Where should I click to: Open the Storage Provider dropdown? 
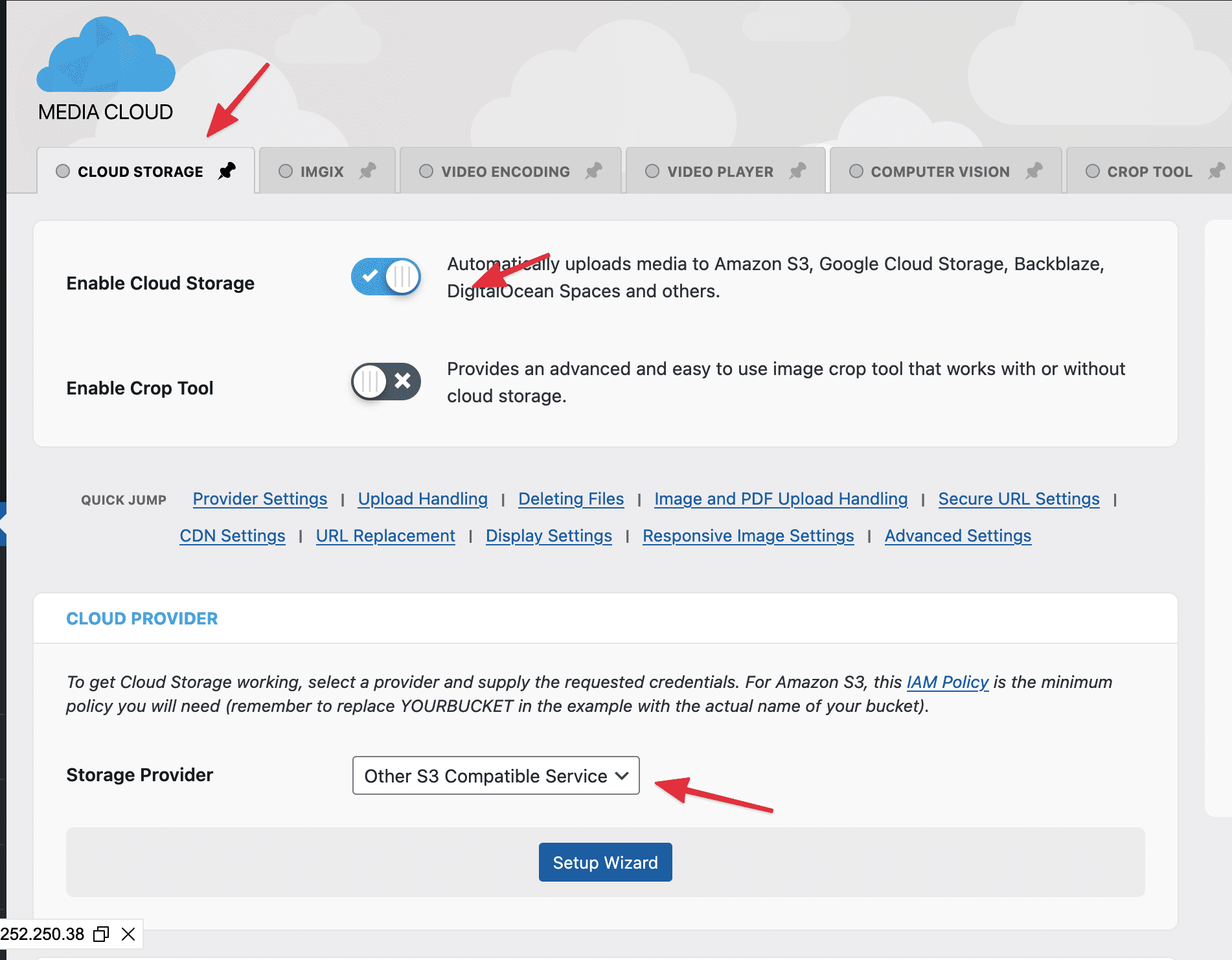coord(496,775)
